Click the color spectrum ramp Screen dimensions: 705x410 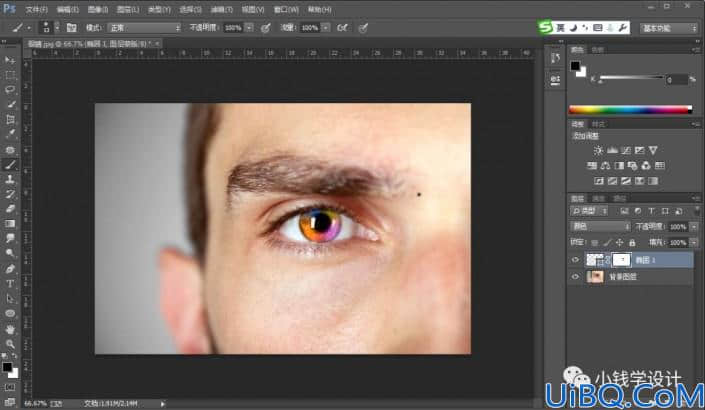click(630, 109)
